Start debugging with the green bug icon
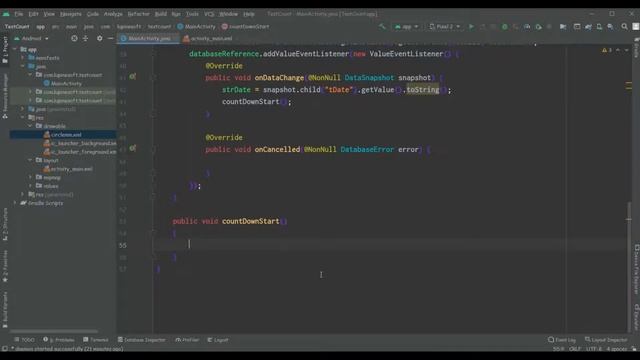The image size is (640, 360). [x=504, y=27]
